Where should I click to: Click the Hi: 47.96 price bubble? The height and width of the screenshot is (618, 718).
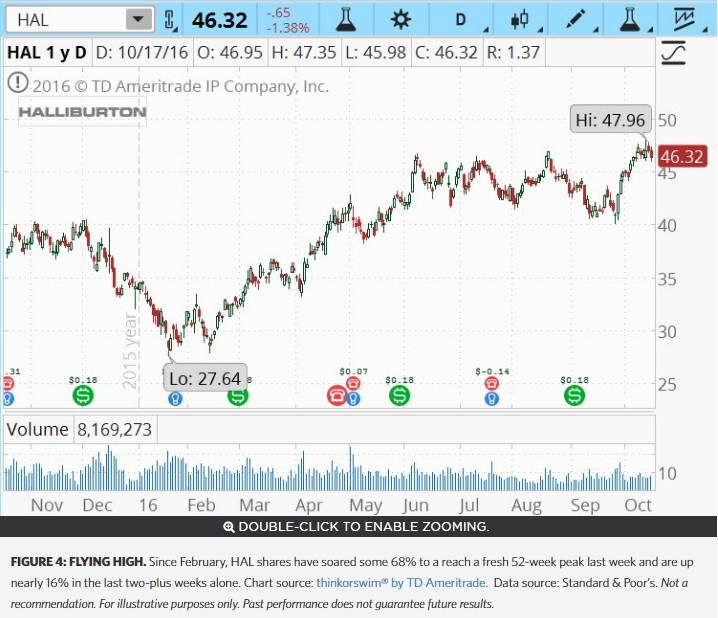[610, 120]
